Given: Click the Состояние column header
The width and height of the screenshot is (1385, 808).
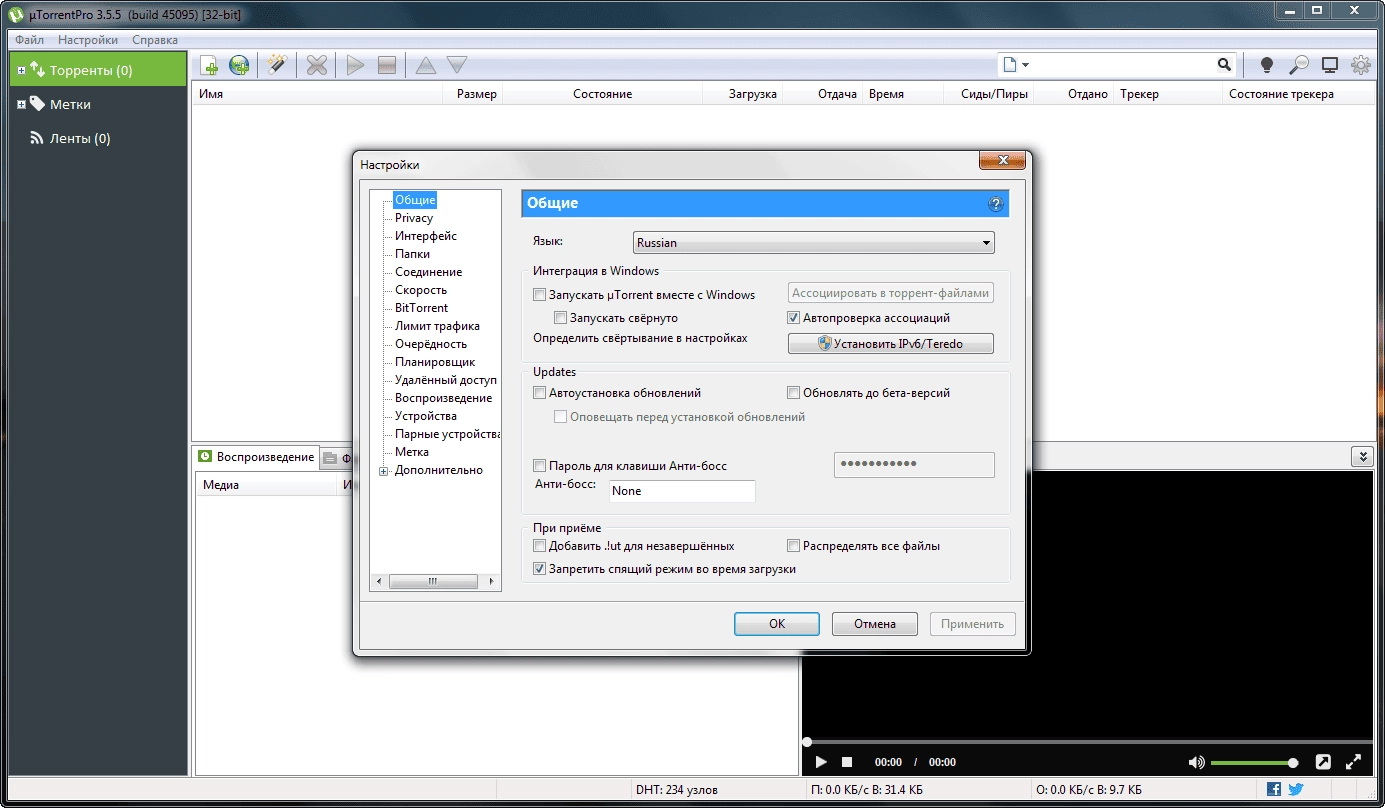Looking at the screenshot, I should pyautogui.click(x=602, y=94).
